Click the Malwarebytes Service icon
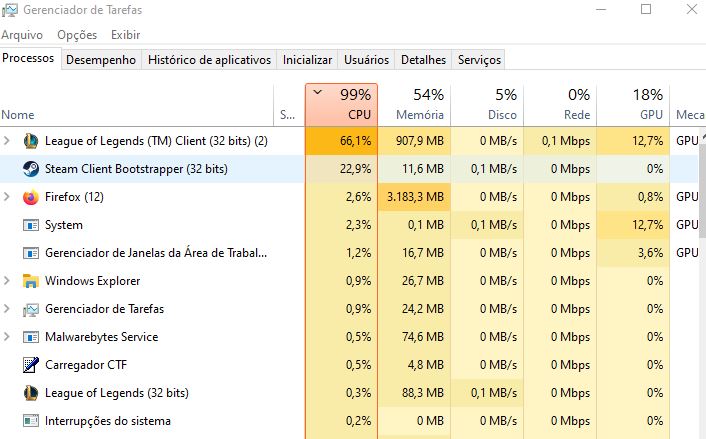Screen dimensions: 706x439 point(31,337)
